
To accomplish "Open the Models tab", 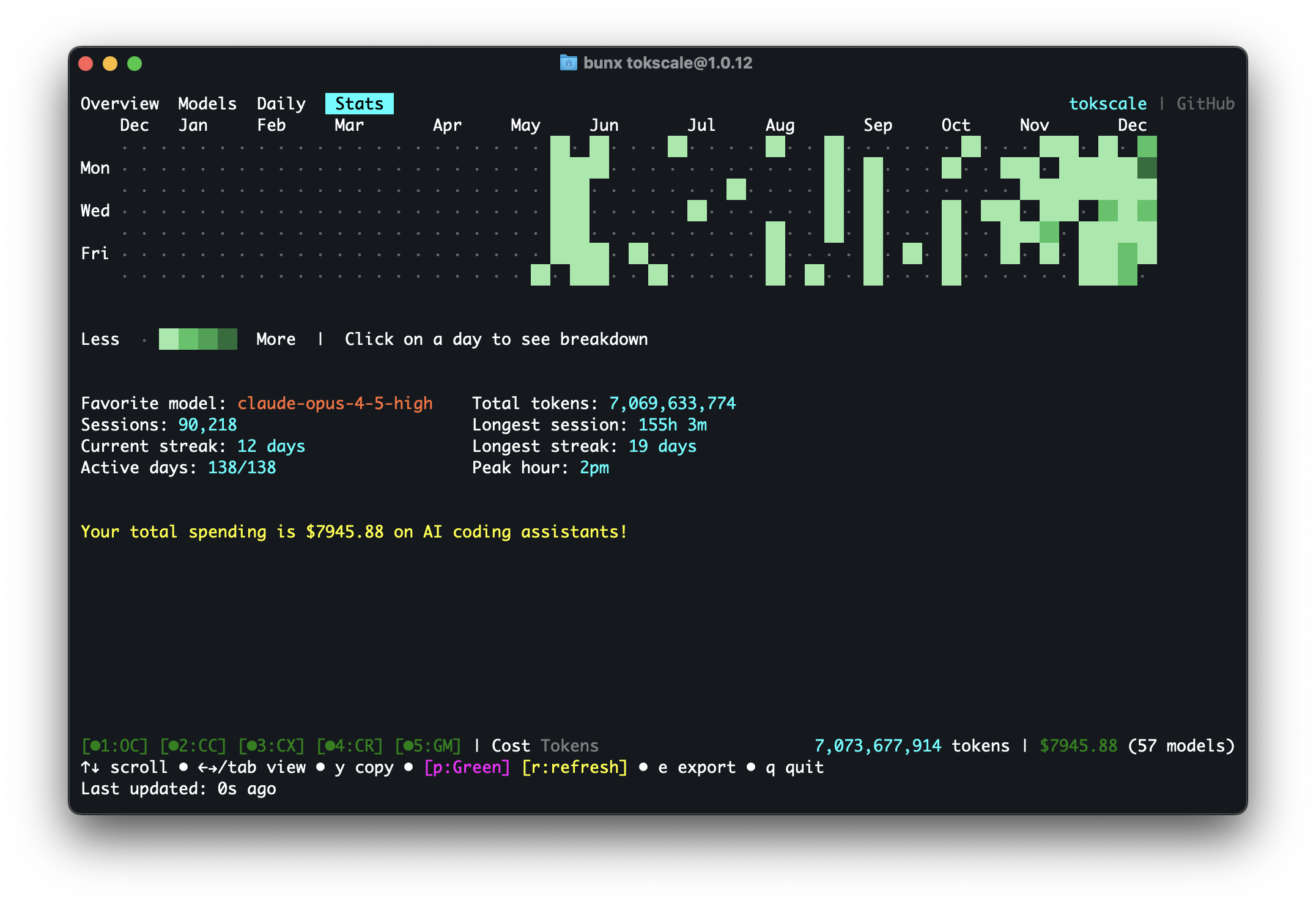I will (207, 103).
